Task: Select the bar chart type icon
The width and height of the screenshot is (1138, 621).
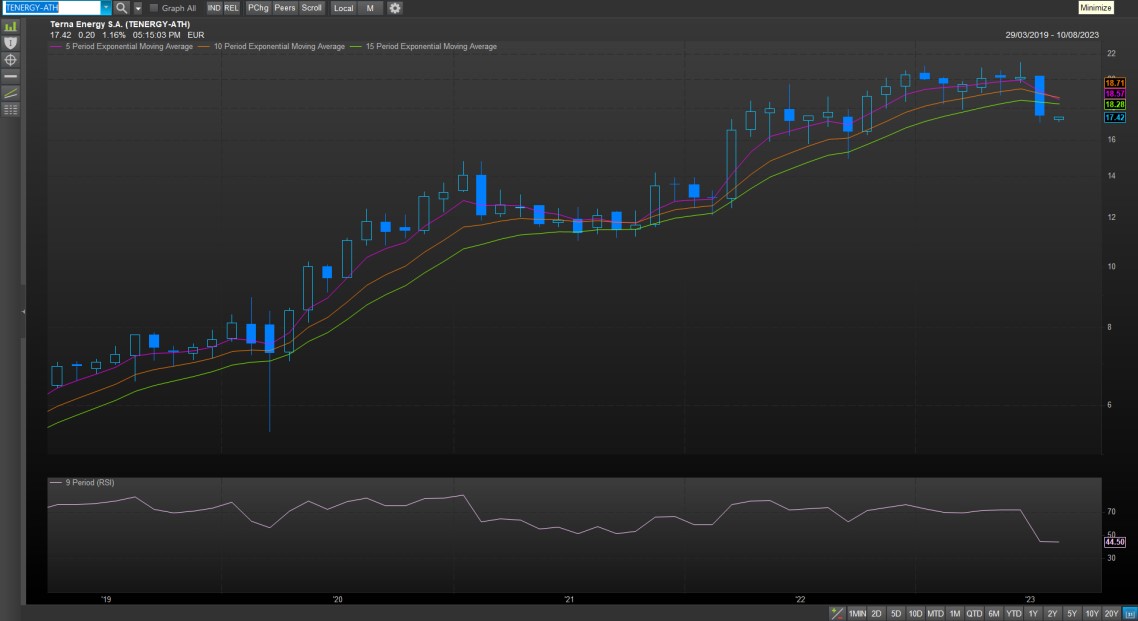Action: (x=11, y=26)
